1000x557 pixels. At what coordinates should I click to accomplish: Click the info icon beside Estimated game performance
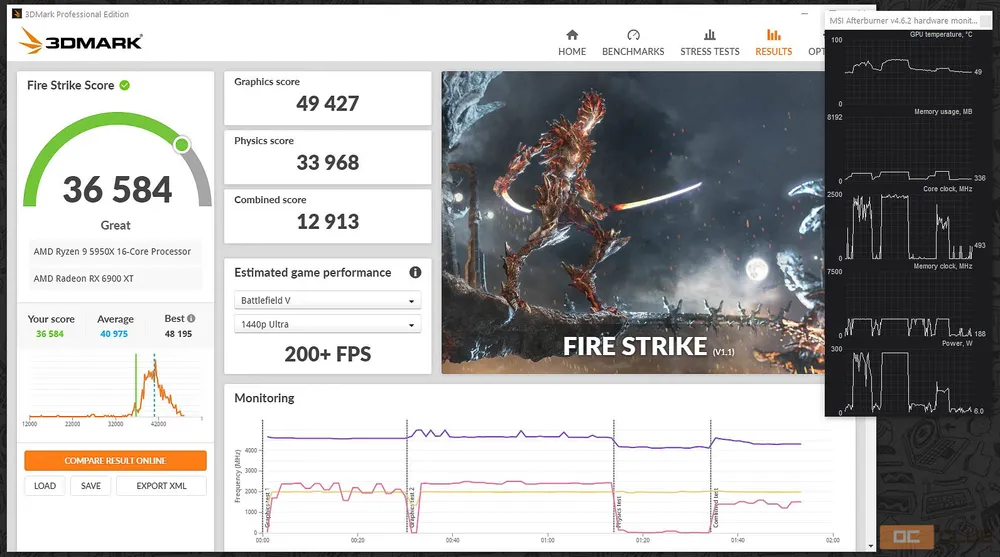tap(415, 272)
